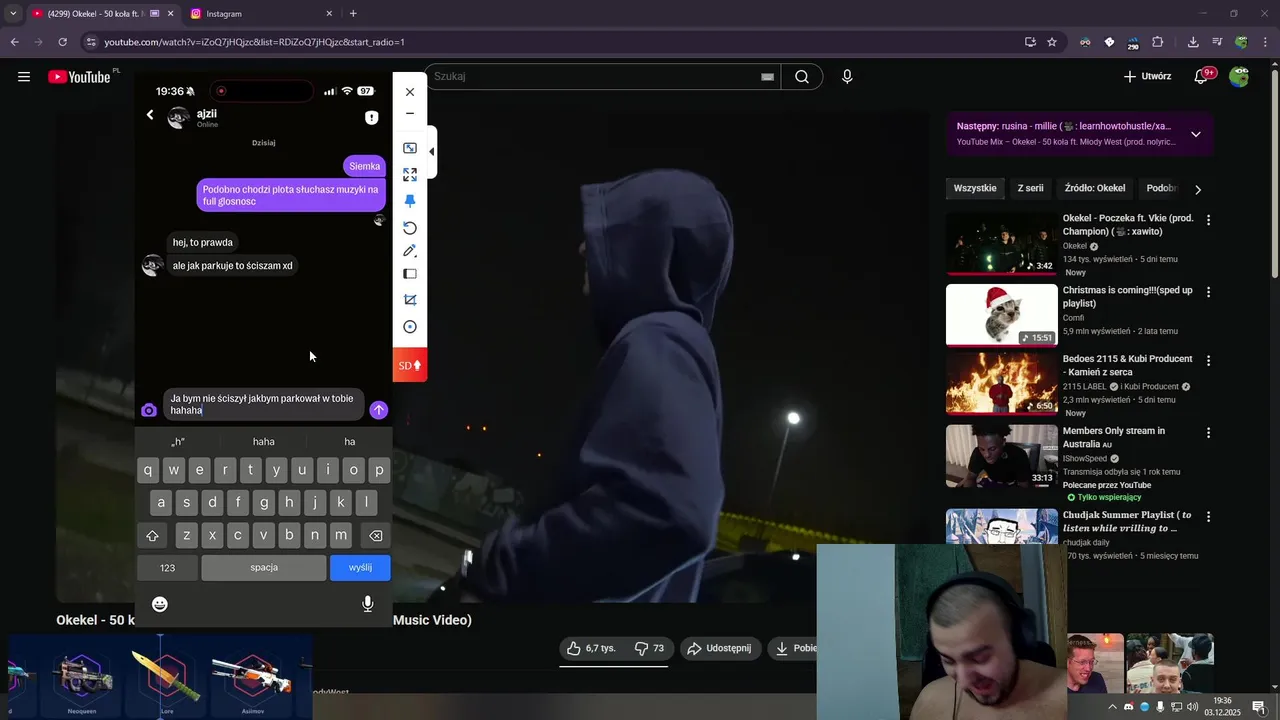Open options for Okekel - Poczeka video
Screen dimensions: 1280x720
1208,220
